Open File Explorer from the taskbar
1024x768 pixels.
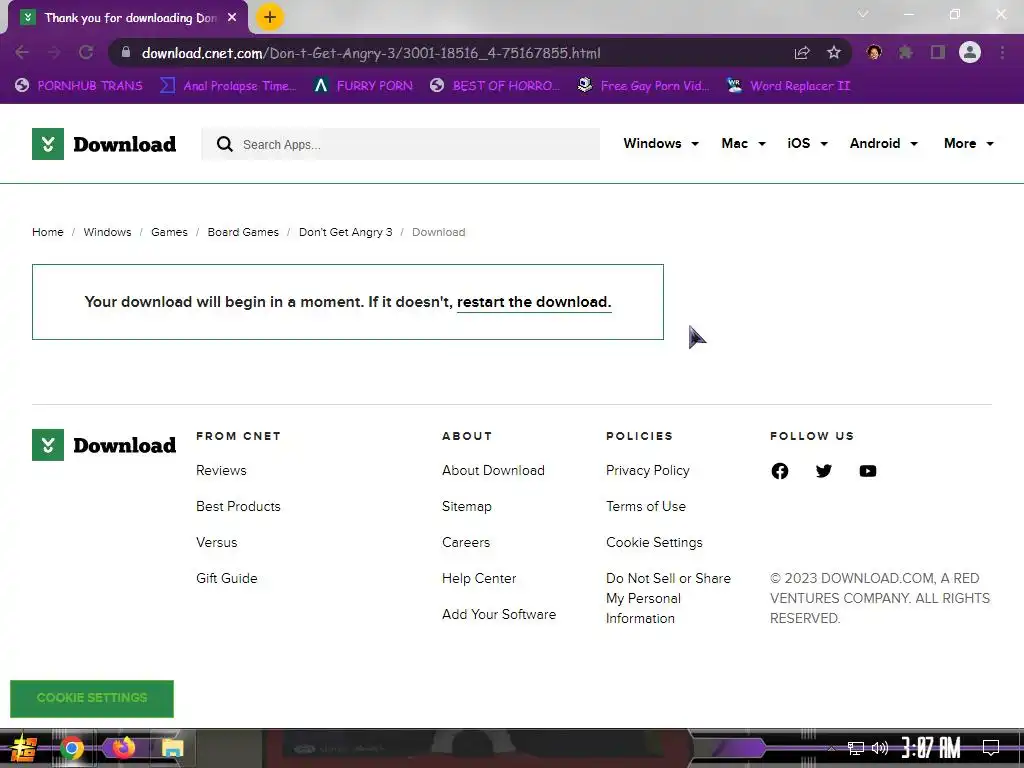pyautogui.click(x=172, y=748)
